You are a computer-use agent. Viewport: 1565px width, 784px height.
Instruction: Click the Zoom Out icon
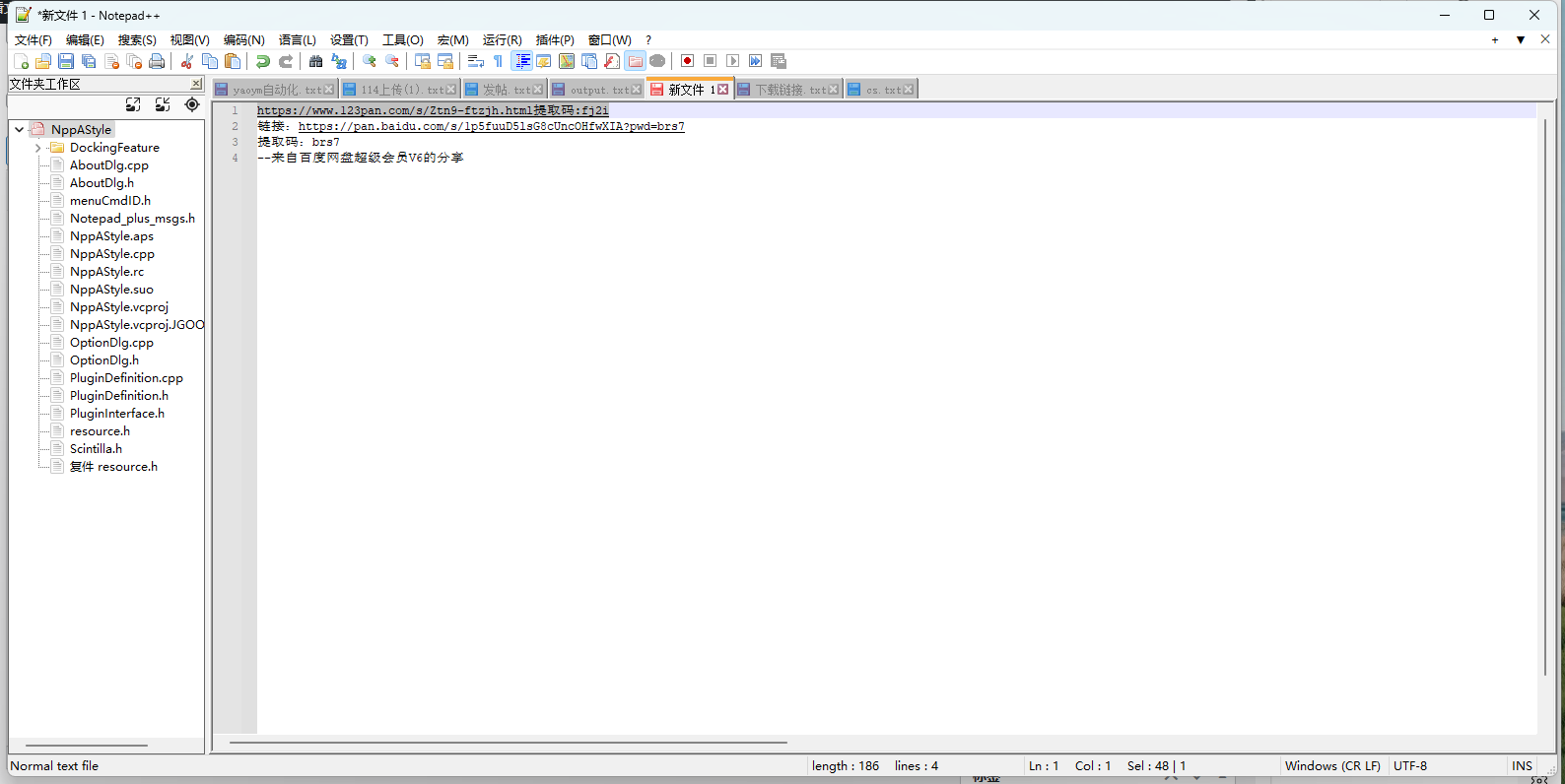pos(392,61)
